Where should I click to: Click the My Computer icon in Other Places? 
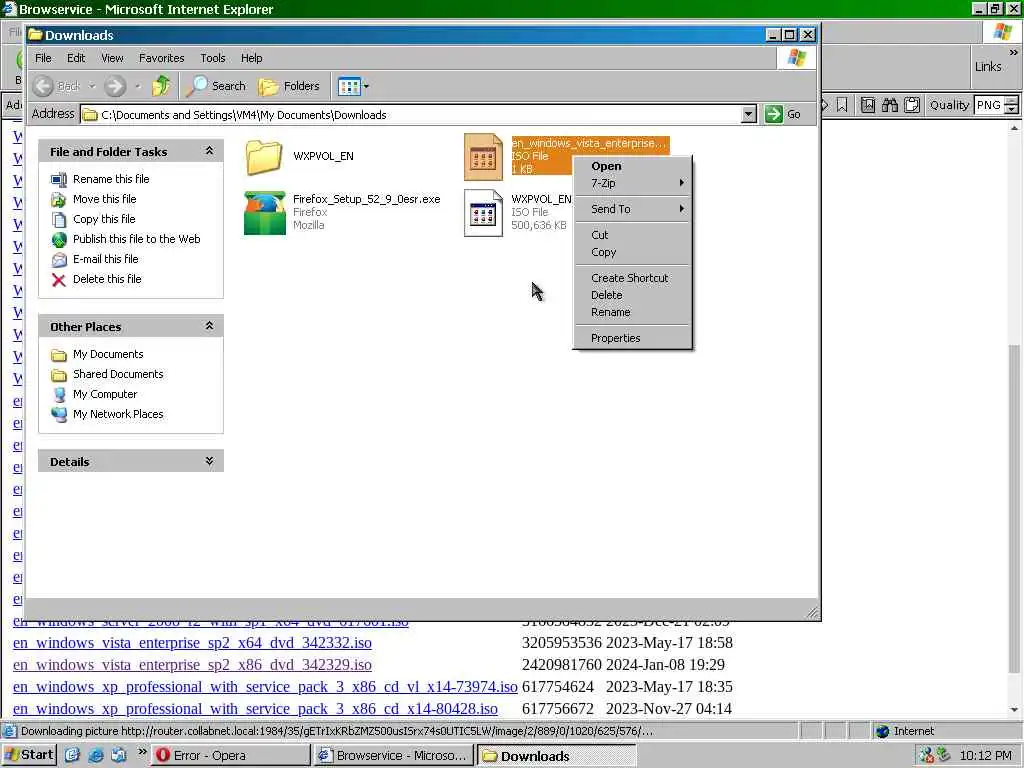(x=59, y=394)
